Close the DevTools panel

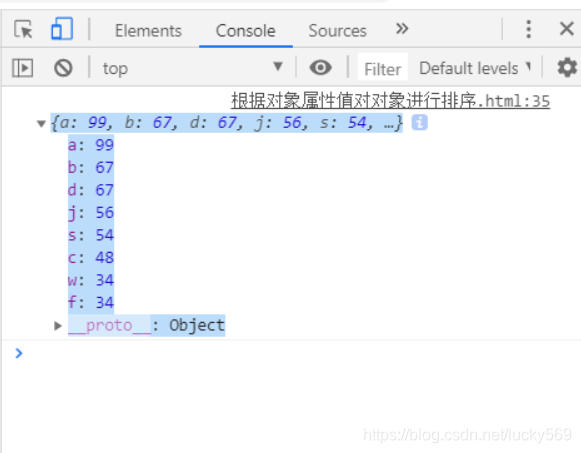567,29
